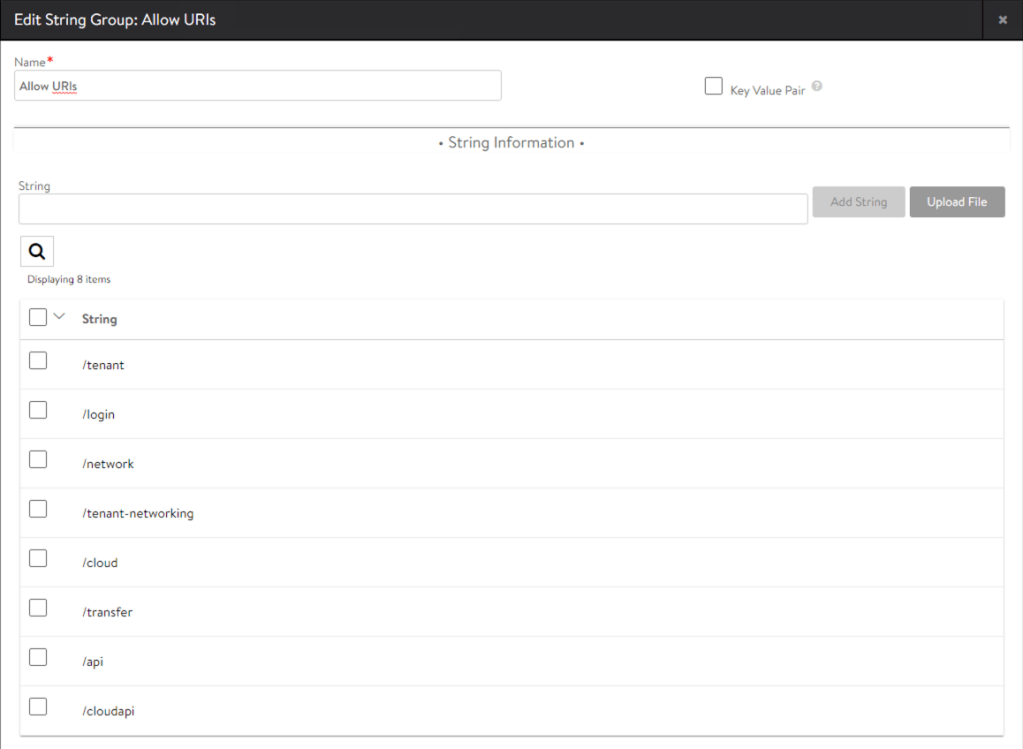Image resolution: width=1023 pixels, height=749 pixels.
Task: Open the selection dropdown chevron in header
Action: click(59, 317)
